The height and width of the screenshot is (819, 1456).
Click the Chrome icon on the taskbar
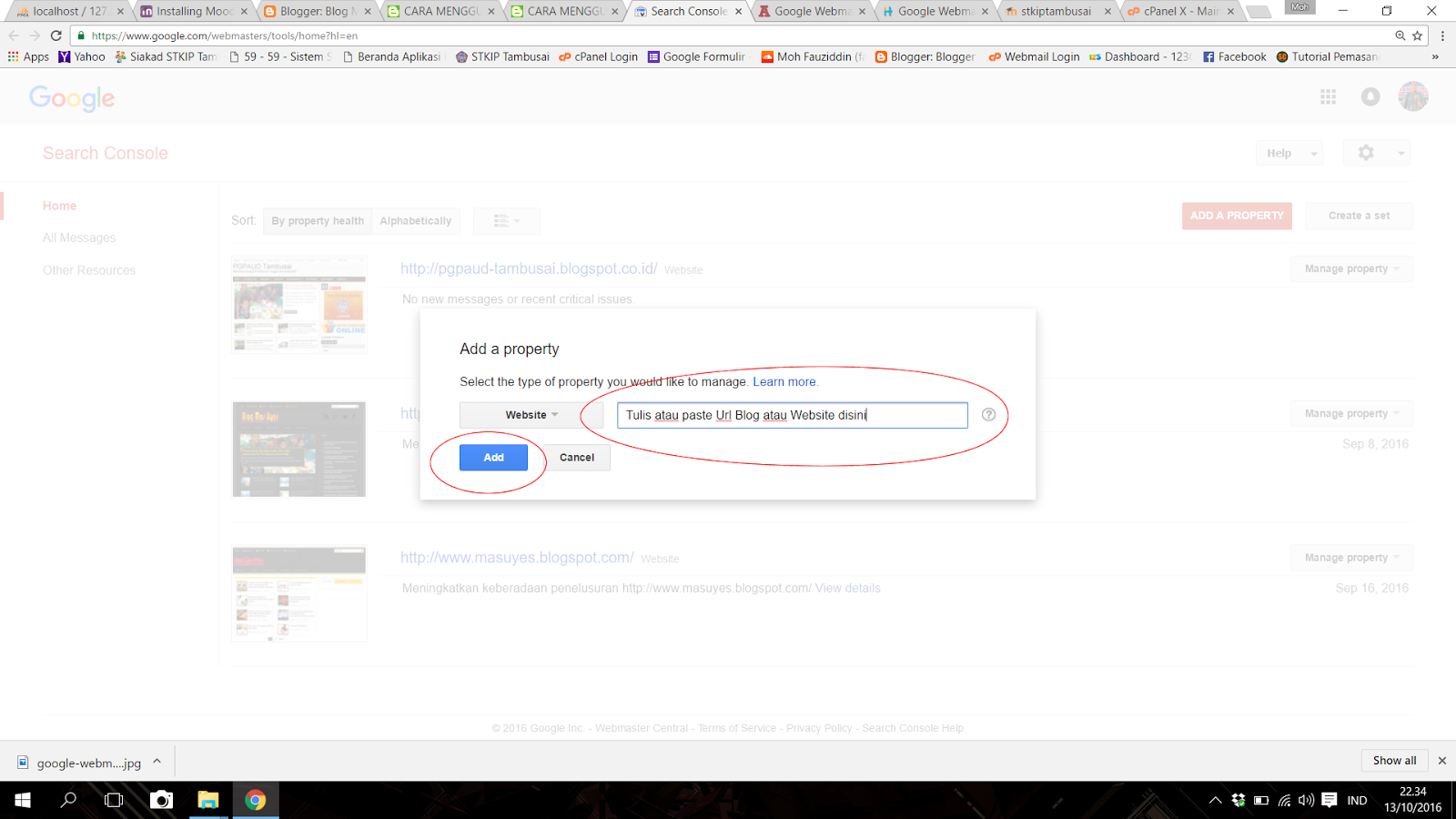[256, 800]
